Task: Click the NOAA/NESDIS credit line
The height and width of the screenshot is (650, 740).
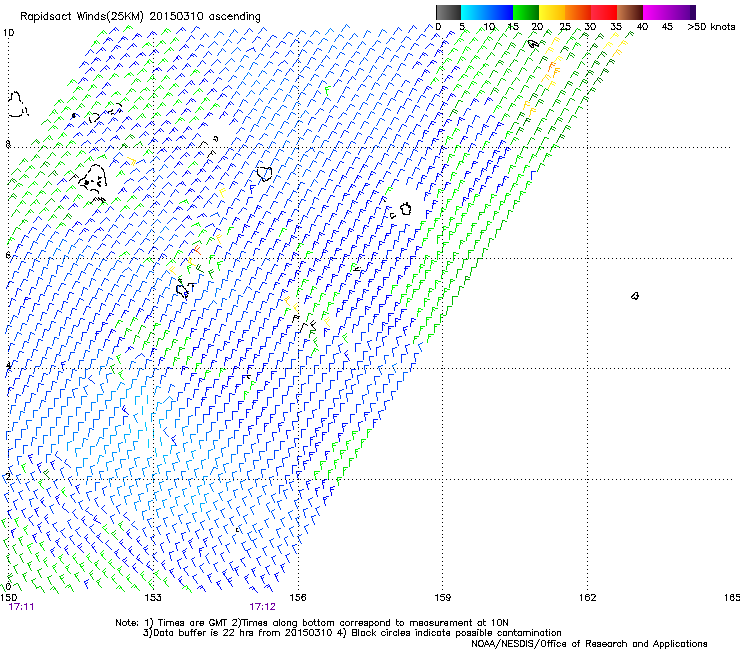Action: 589,644
